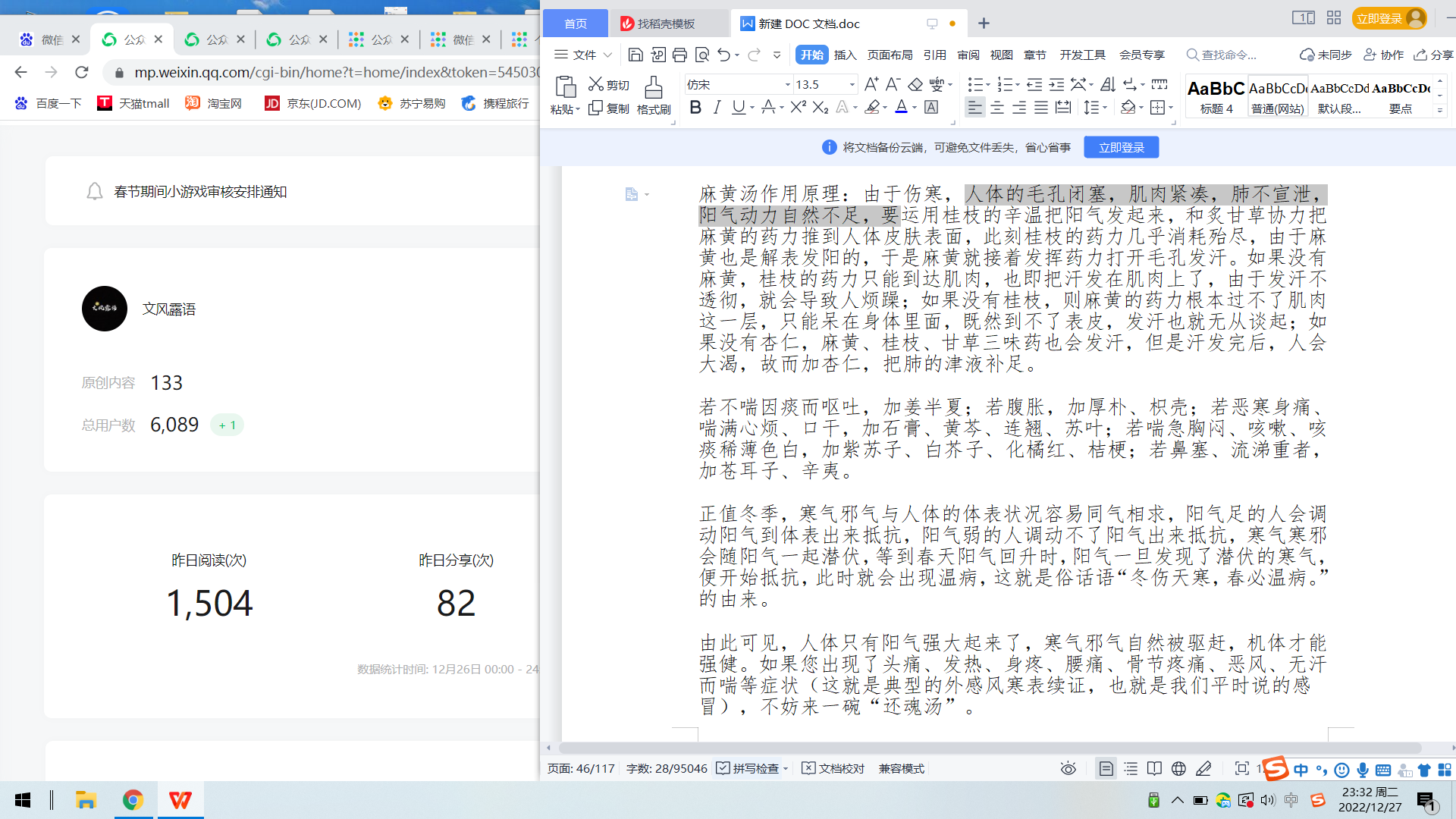Screen dimensions: 1456x819
Task: Click the eraser icon to clear formatting
Action: click(915, 84)
